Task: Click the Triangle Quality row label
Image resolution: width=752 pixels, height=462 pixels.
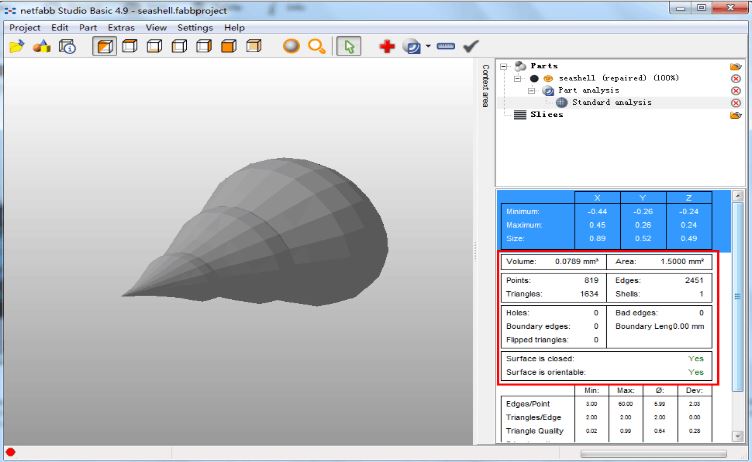Action: click(x=535, y=431)
